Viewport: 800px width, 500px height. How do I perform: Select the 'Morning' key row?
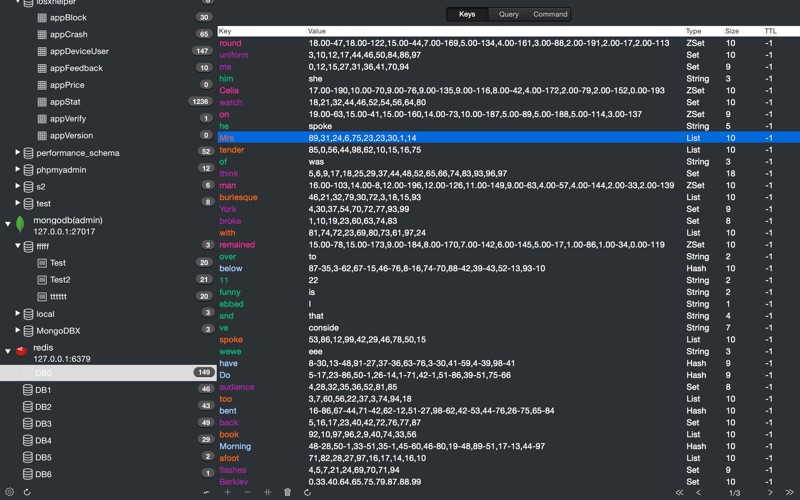509,446
